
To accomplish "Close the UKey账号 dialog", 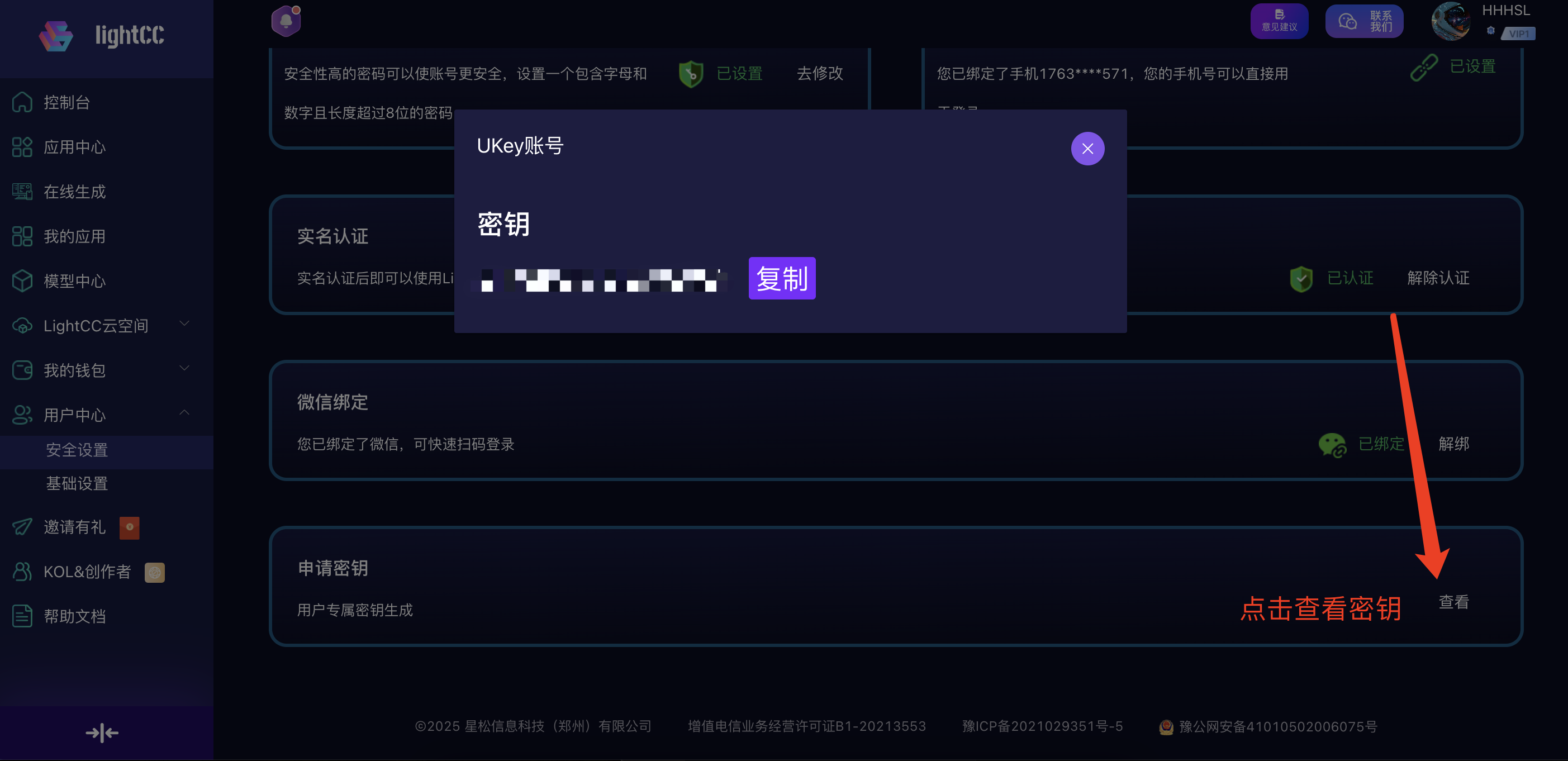I will pos(1088,149).
